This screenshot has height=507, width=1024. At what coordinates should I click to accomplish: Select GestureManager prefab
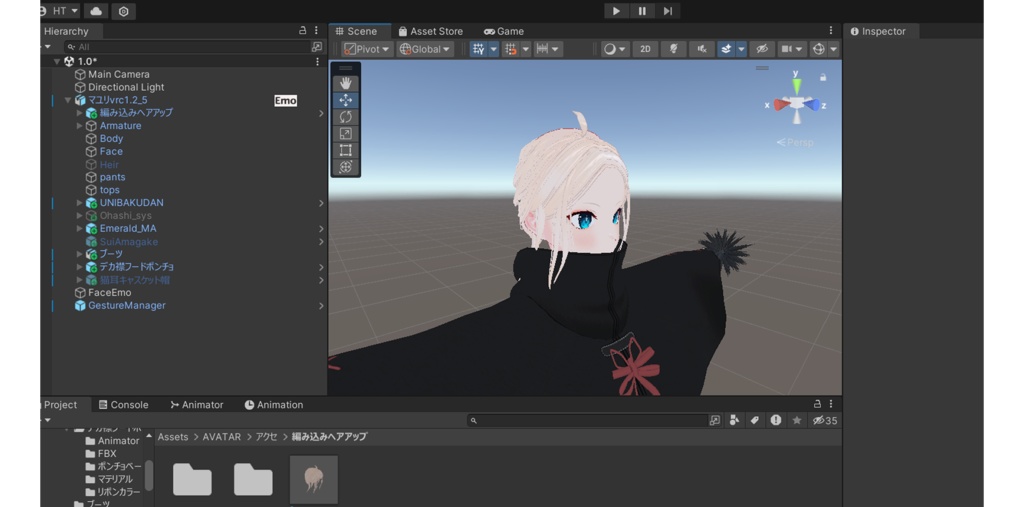pos(127,306)
